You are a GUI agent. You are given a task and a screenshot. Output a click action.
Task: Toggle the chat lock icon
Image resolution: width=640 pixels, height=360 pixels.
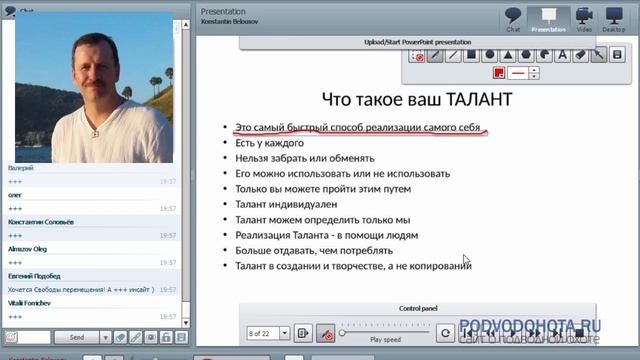pos(166,338)
